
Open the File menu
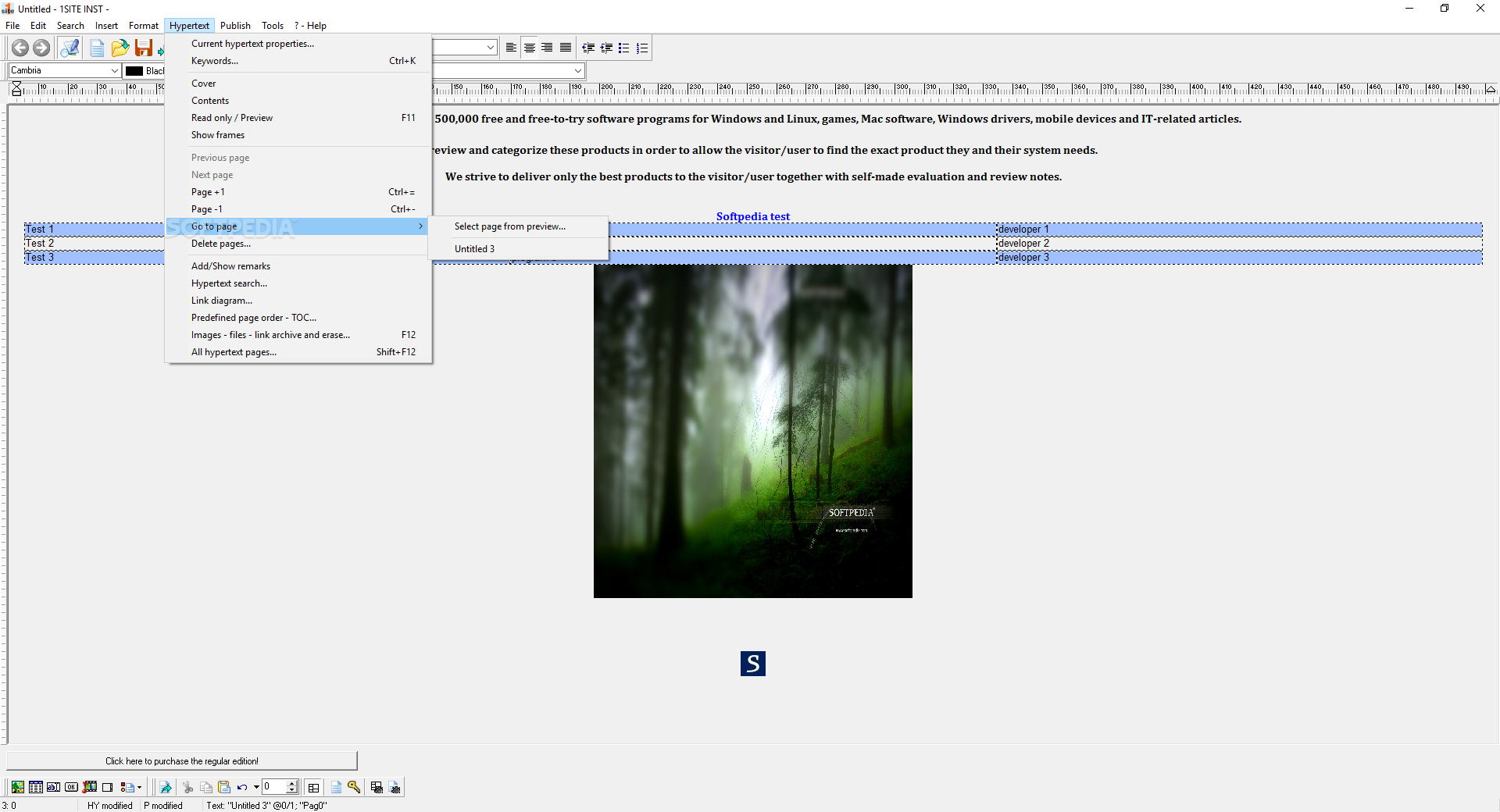[12, 26]
